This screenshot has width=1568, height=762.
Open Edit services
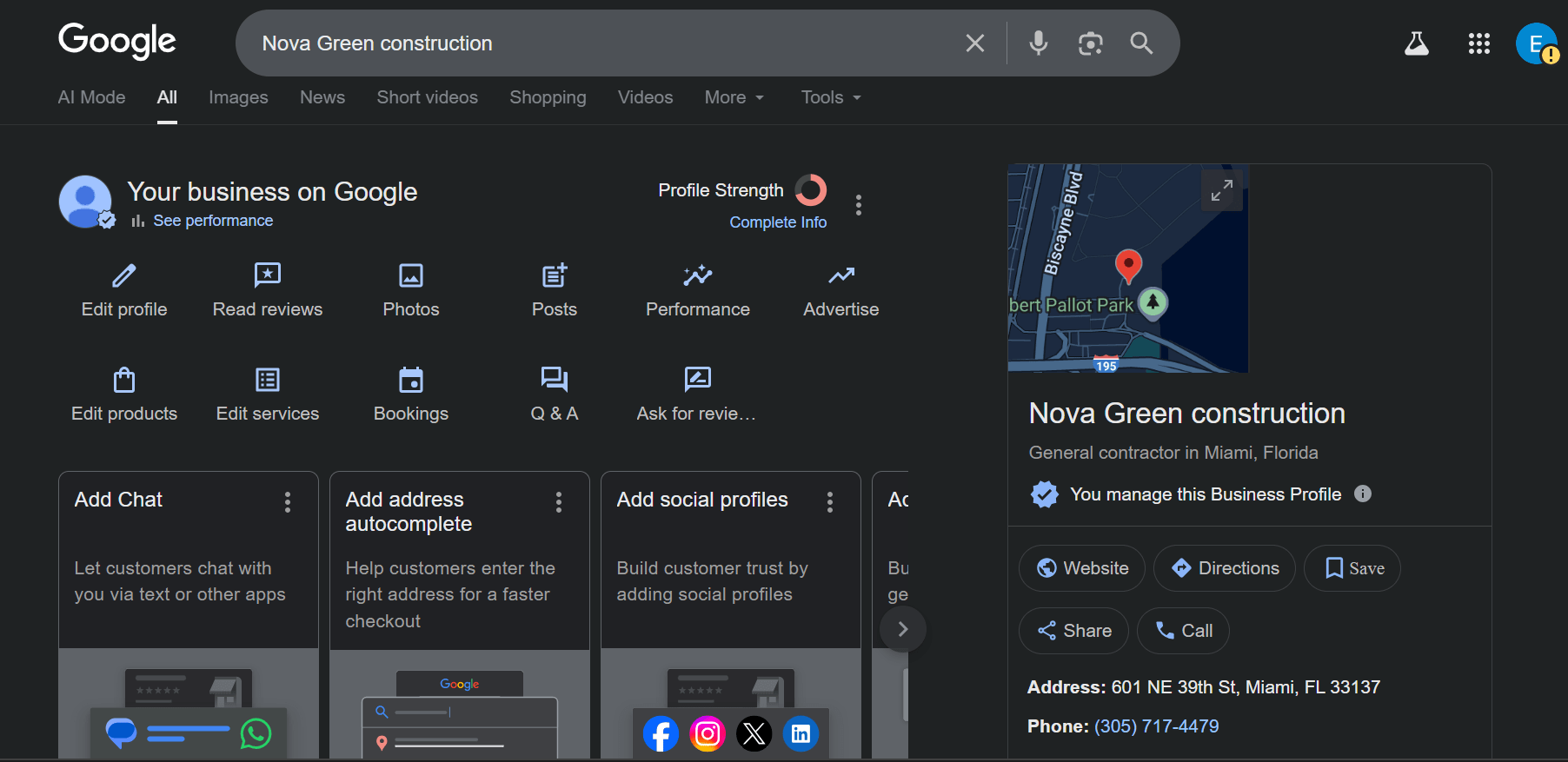click(x=268, y=395)
